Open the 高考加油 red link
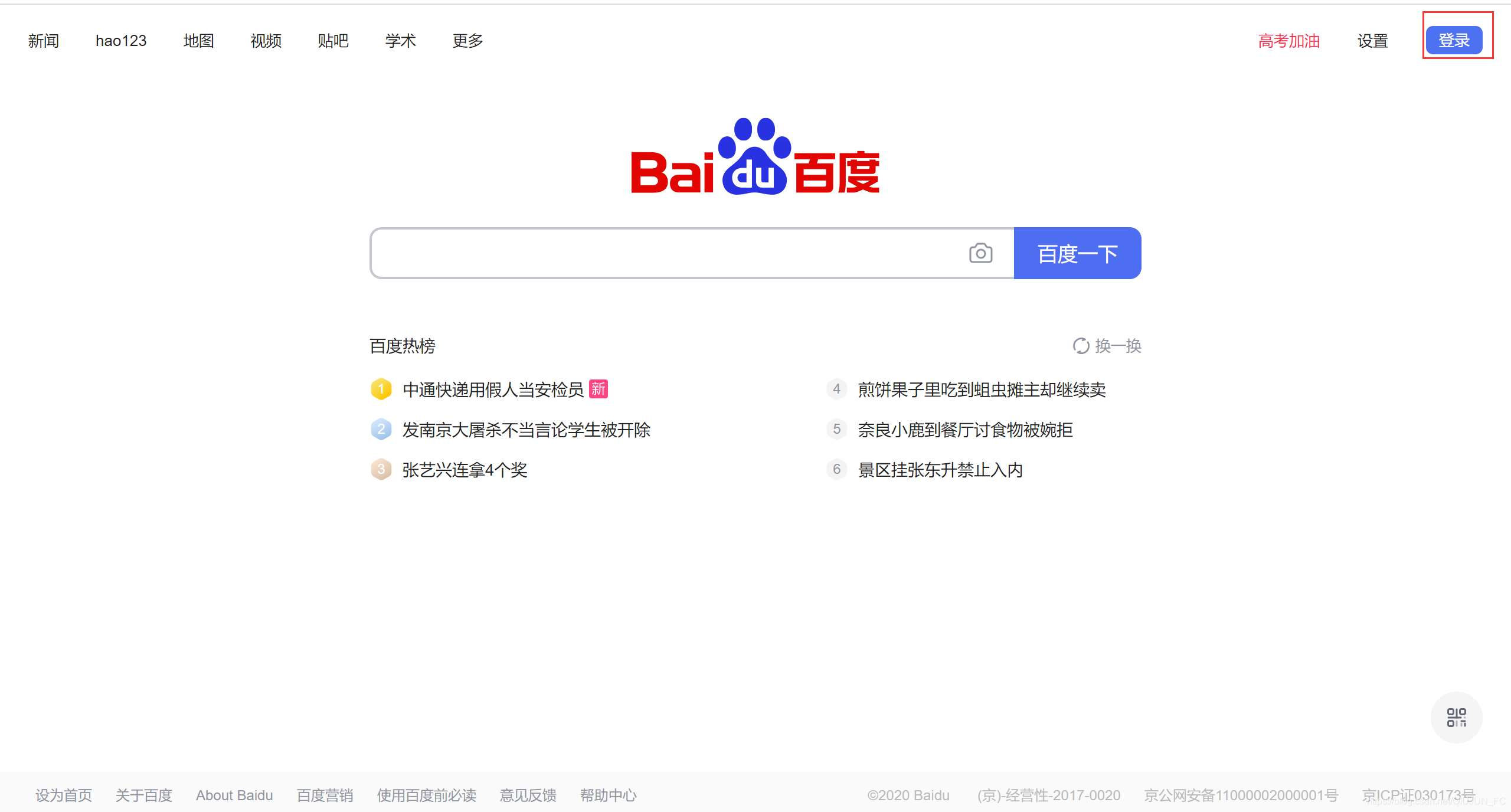The width and height of the screenshot is (1511, 812). pyautogui.click(x=1289, y=41)
